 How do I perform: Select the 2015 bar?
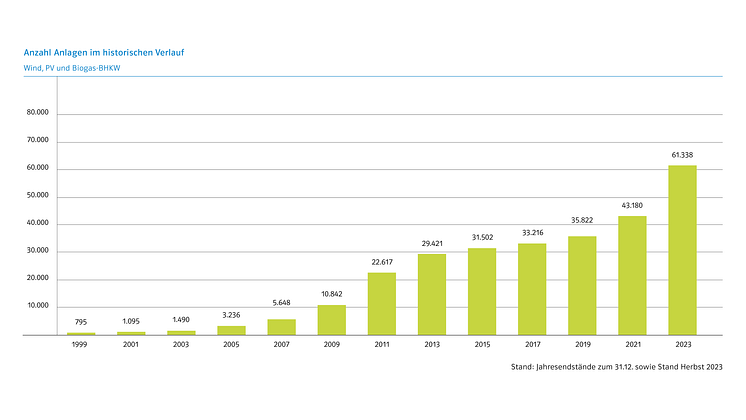tap(482, 292)
